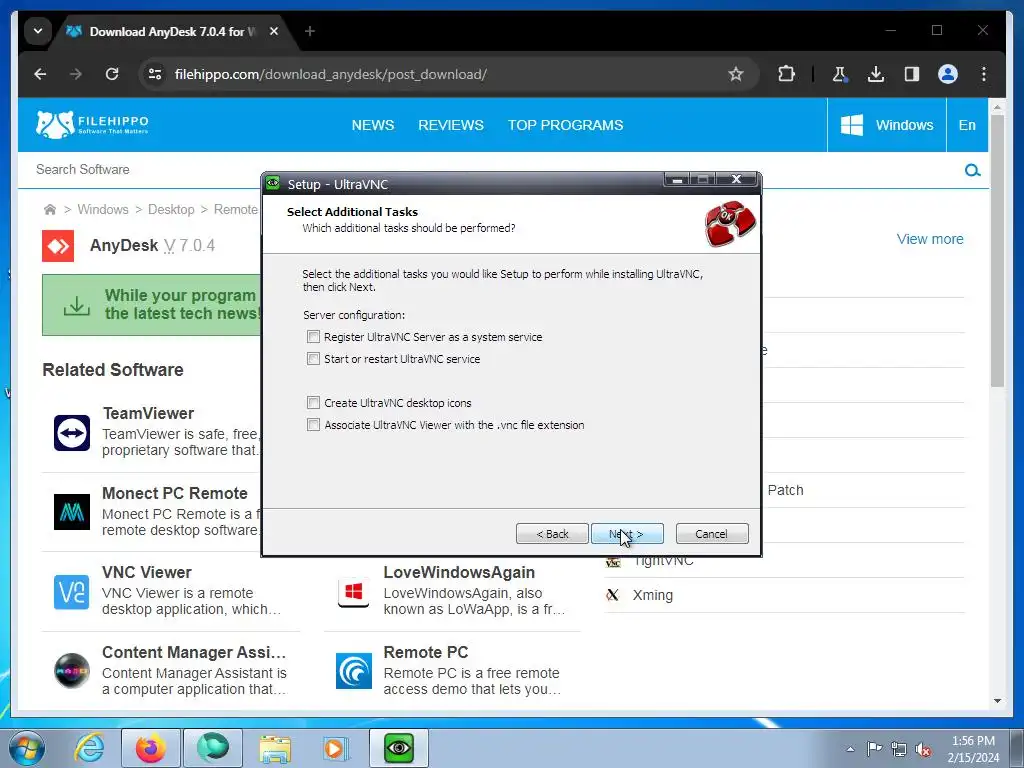Screen dimensions: 1024x768
Task: Open the Windows Start button
Action: 27,748
